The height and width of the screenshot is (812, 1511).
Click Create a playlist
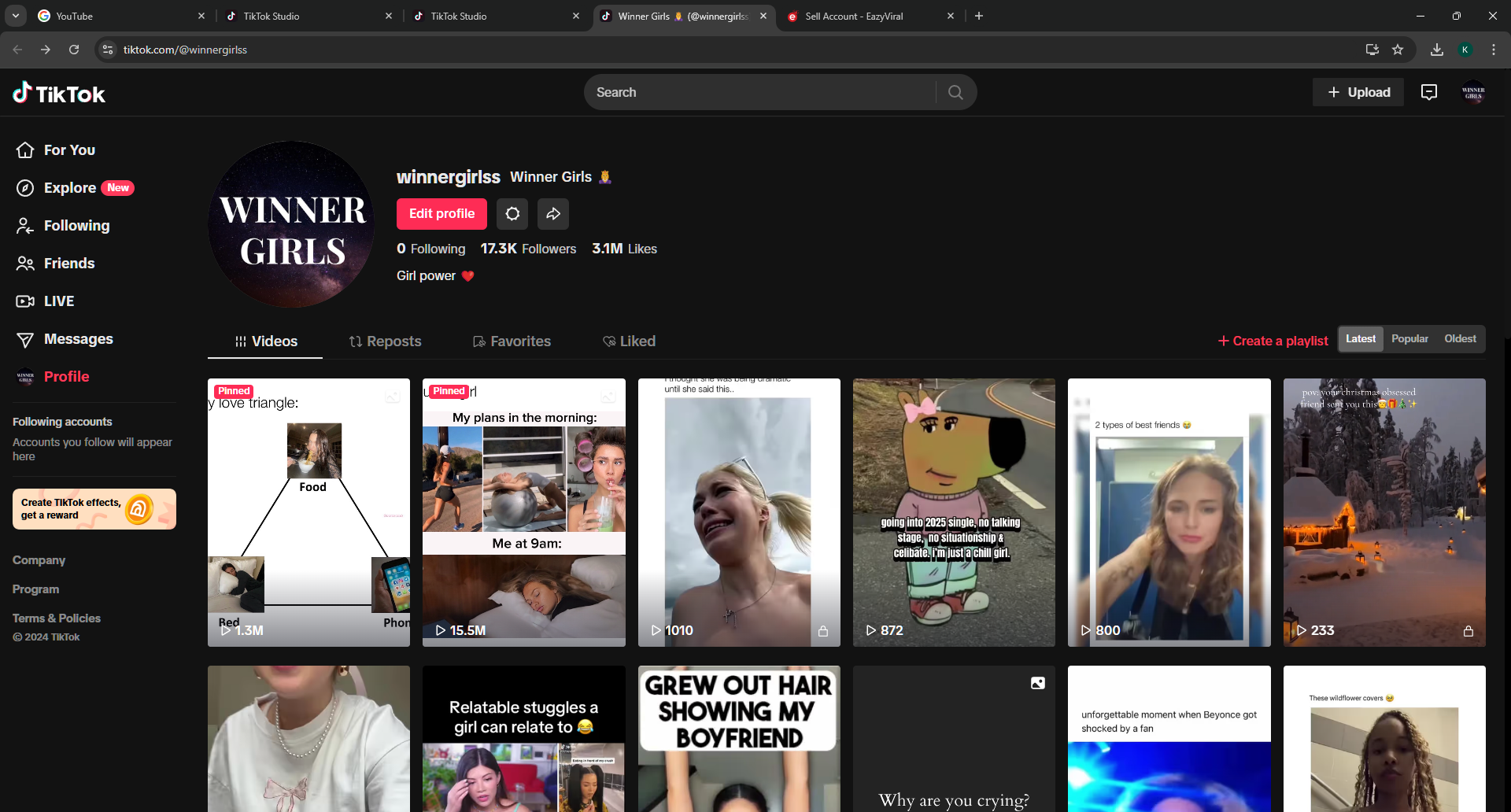click(x=1273, y=341)
